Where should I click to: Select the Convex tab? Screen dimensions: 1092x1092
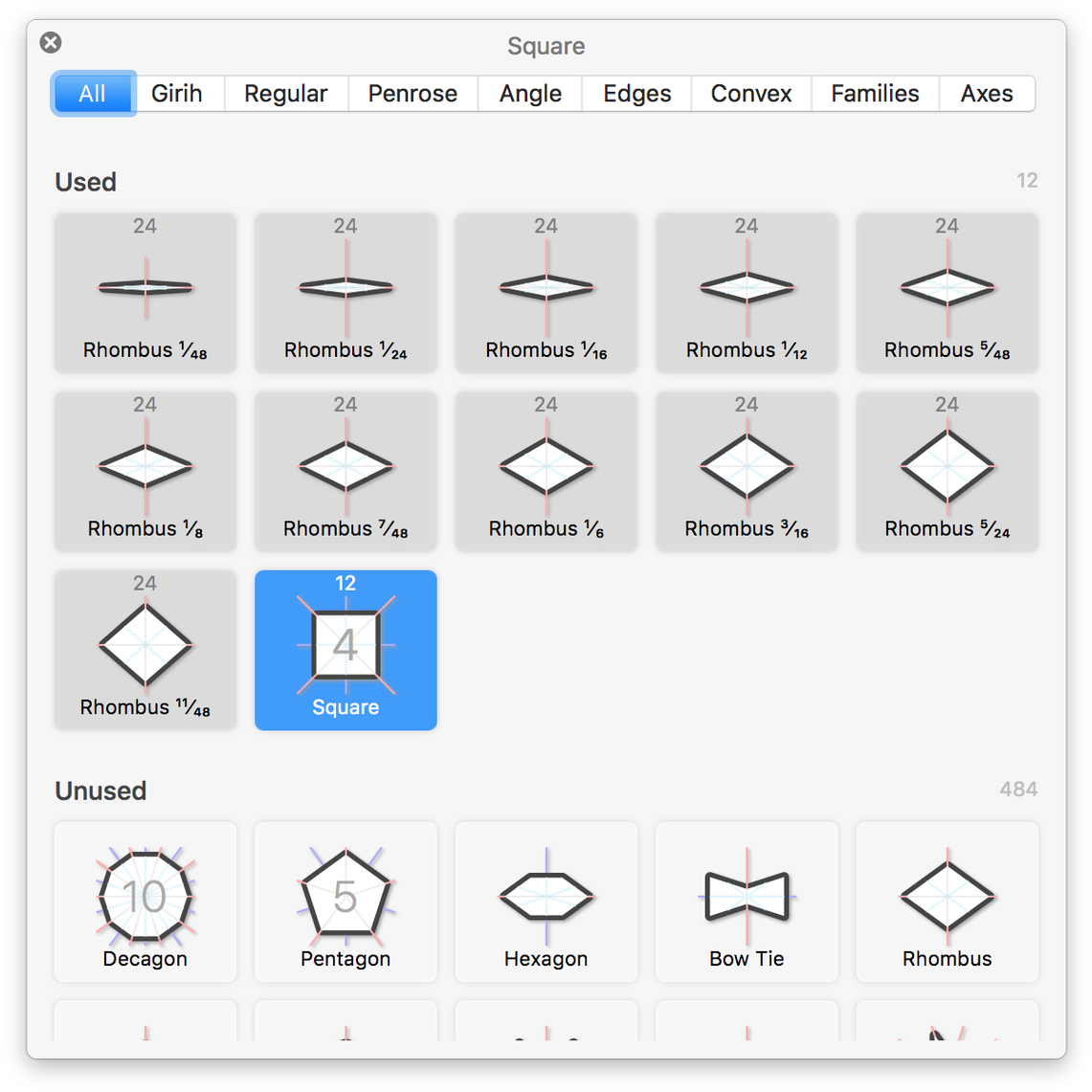tap(751, 94)
